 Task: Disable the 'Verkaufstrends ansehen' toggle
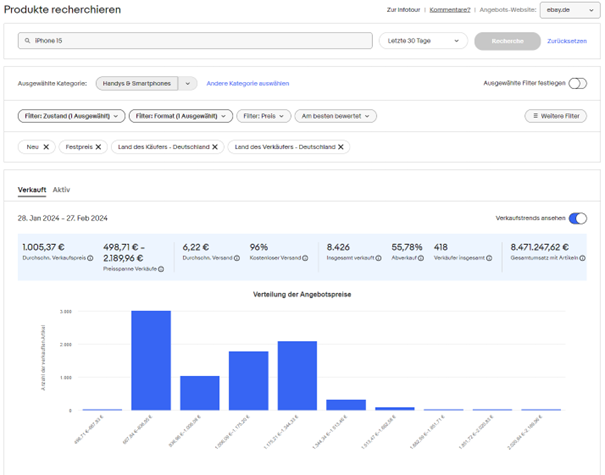[x=577, y=218]
